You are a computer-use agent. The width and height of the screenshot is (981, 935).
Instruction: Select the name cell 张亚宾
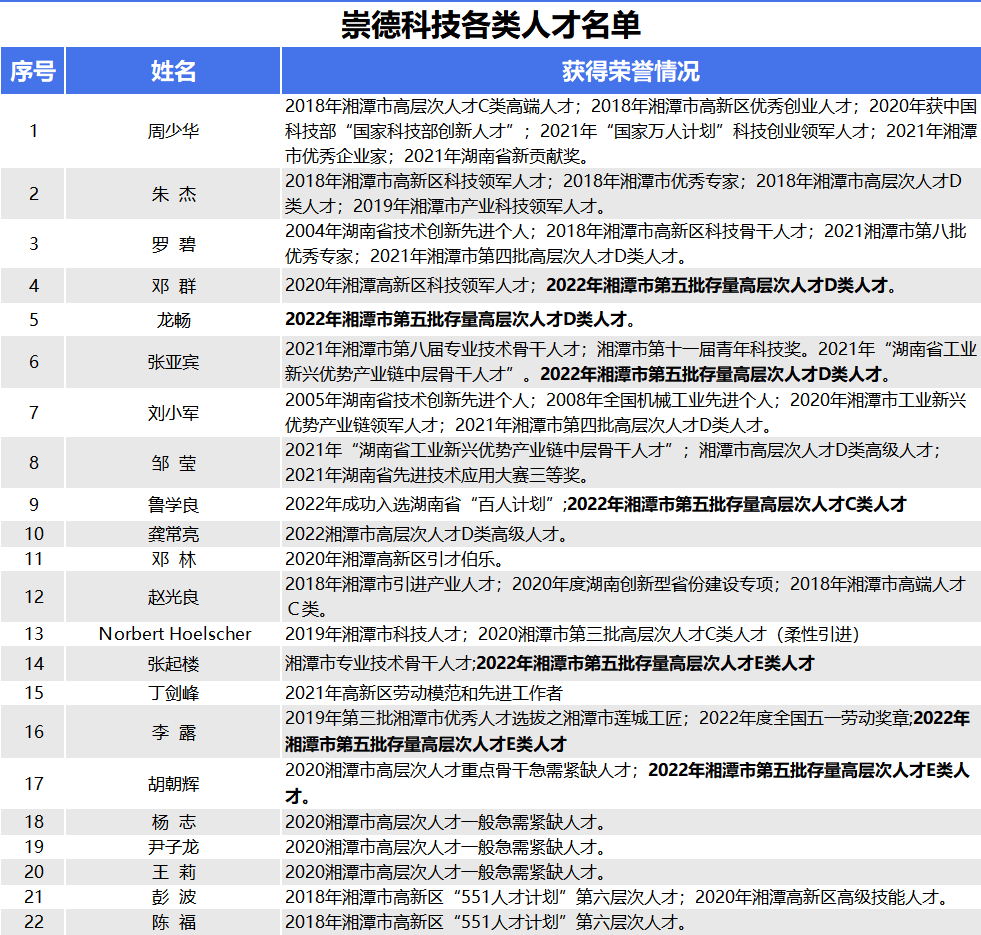click(173, 362)
